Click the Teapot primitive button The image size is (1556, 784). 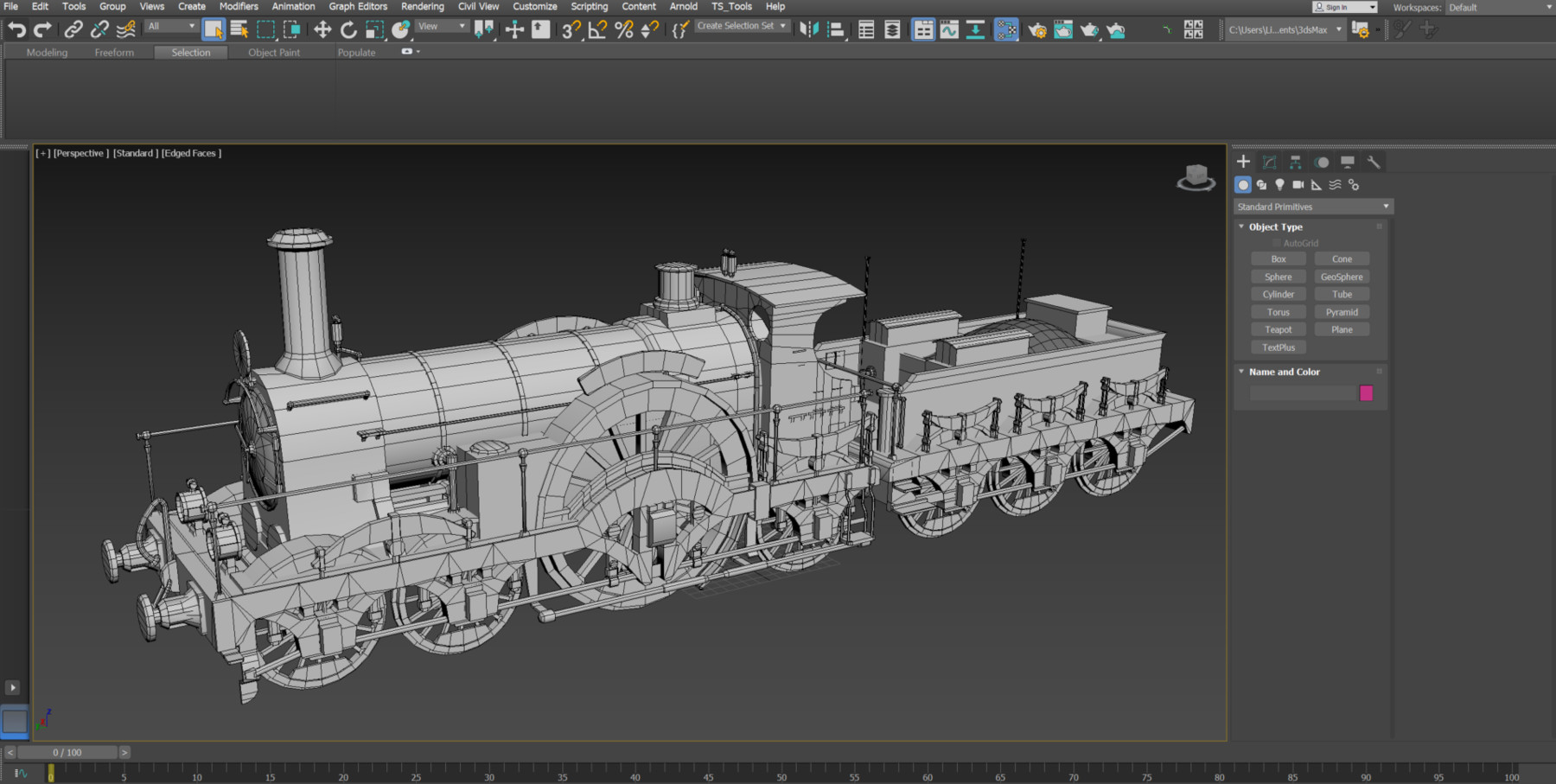point(1279,329)
